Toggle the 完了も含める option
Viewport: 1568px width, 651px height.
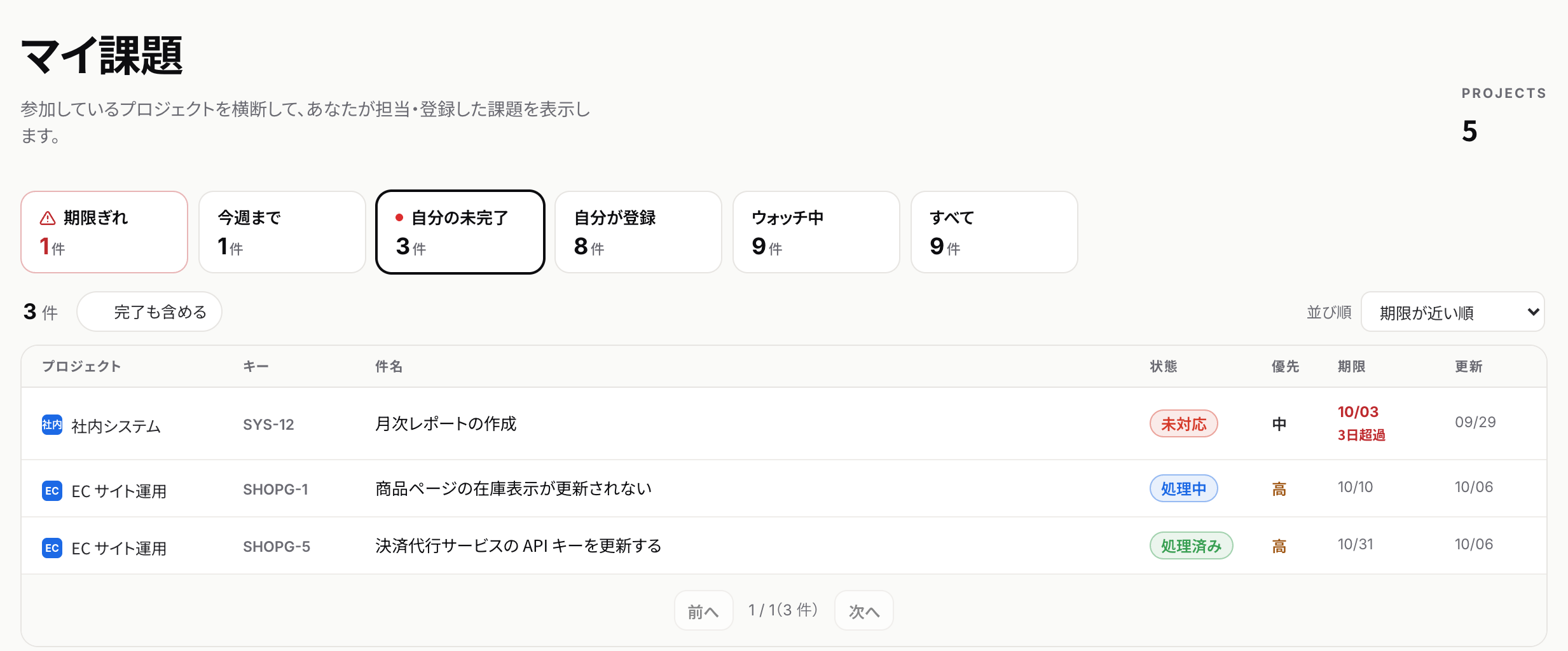coord(149,312)
